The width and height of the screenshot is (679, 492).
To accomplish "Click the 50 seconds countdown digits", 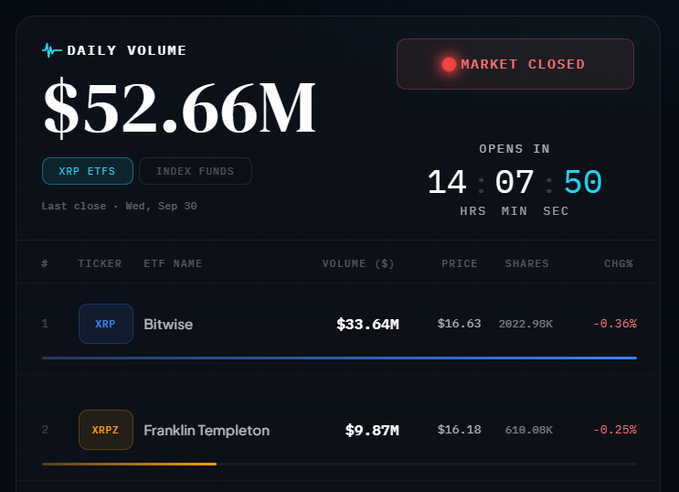I will 583,182.
